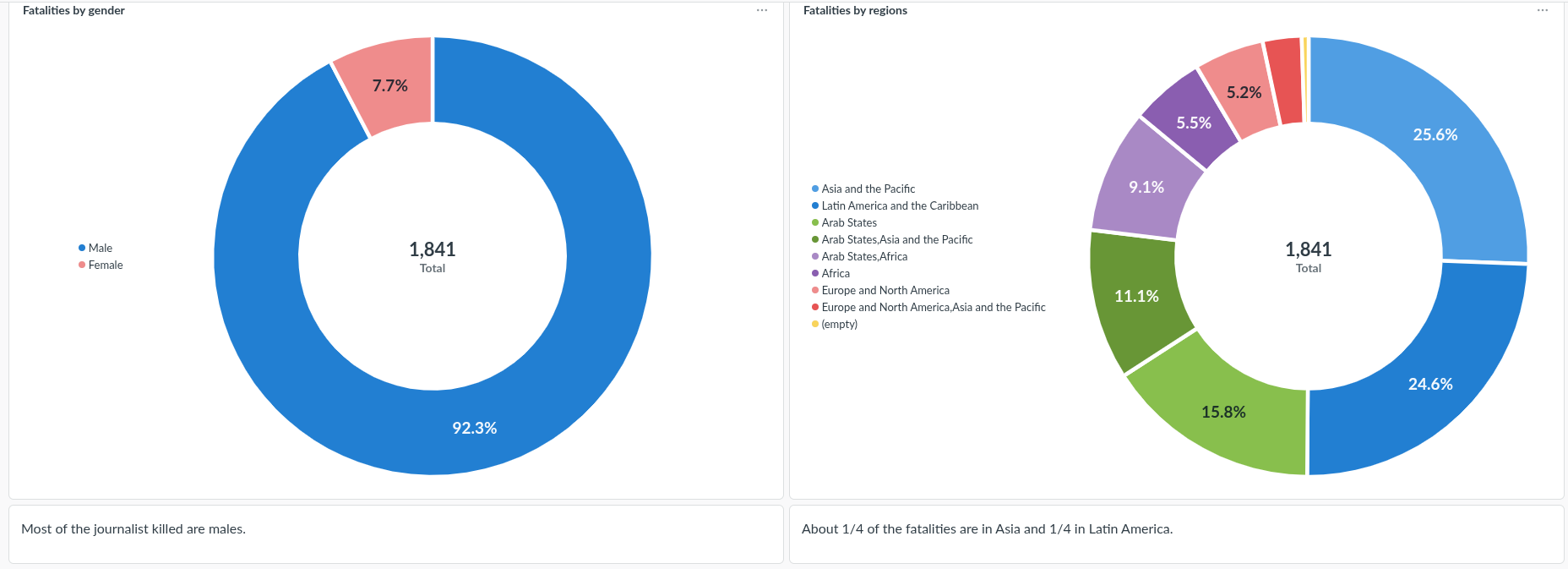1568x569 pixels.
Task: Click the 7.7% Female donut slice
Action: [x=389, y=85]
